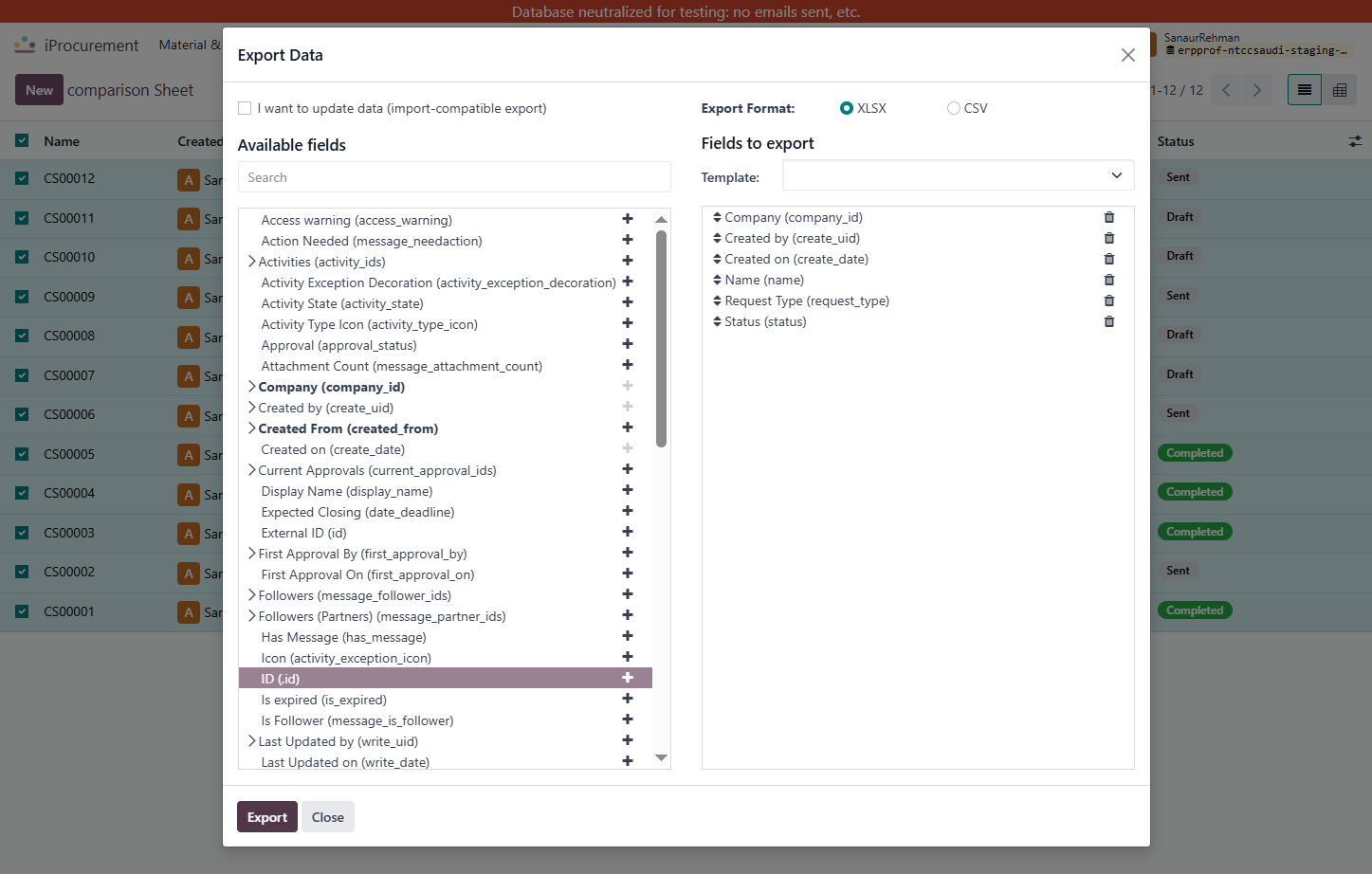Remove Request Type field with trash icon

click(1109, 300)
